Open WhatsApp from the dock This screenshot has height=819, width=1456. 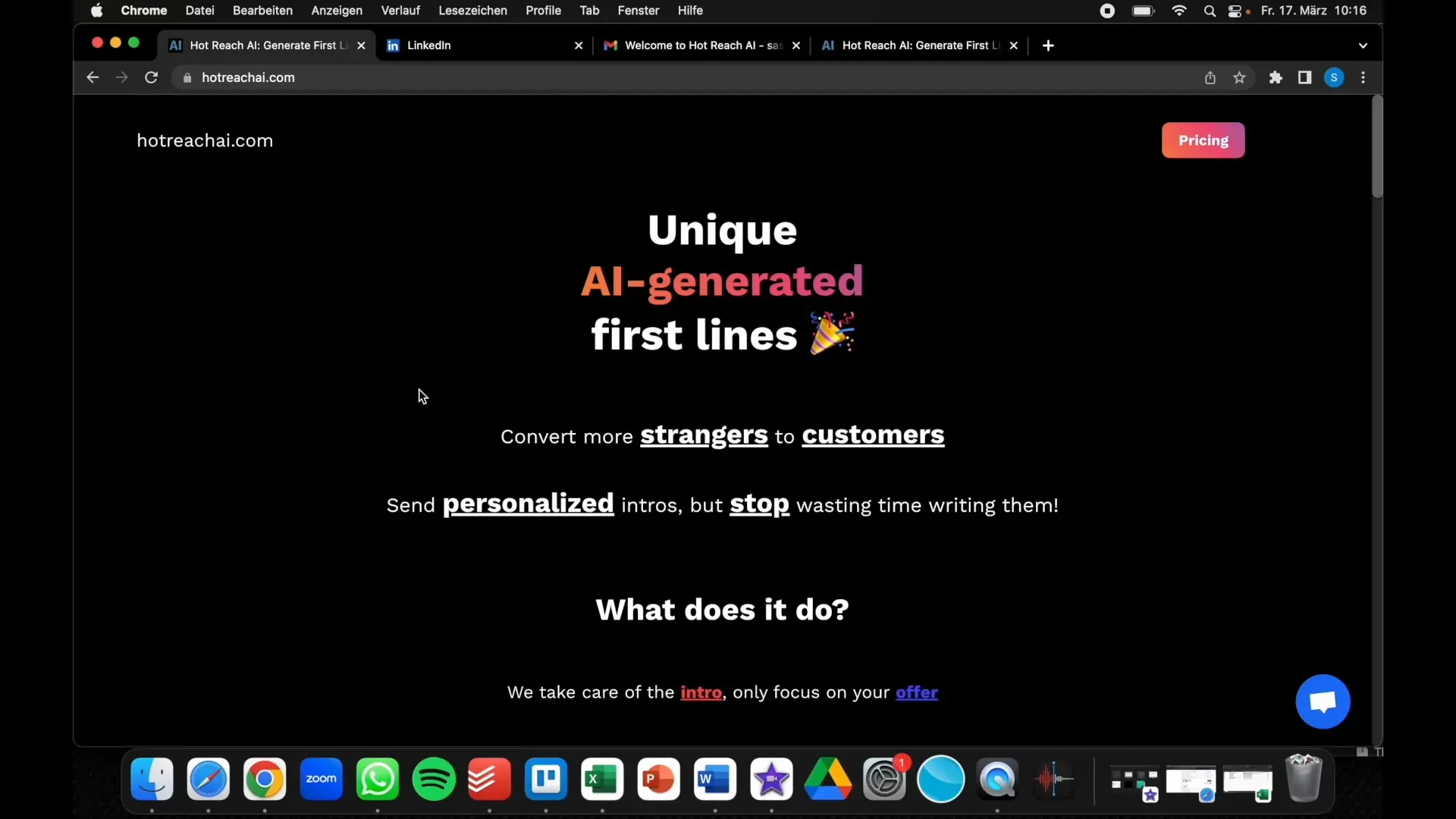(x=378, y=779)
